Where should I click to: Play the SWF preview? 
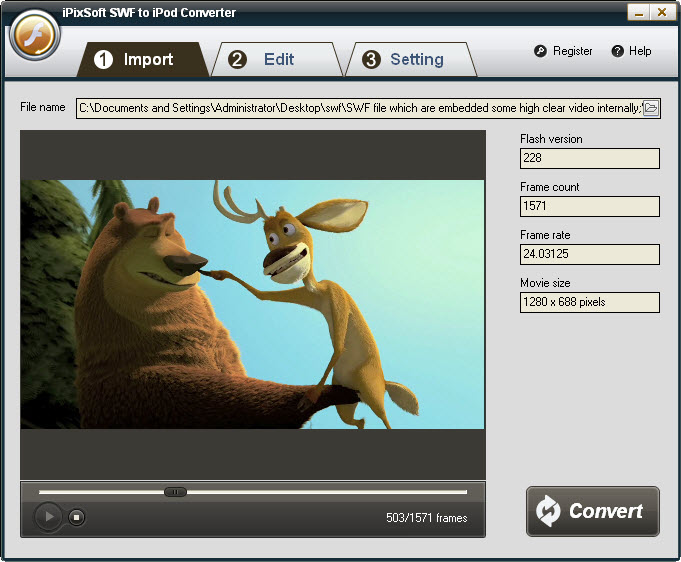(x=48, y=516)
